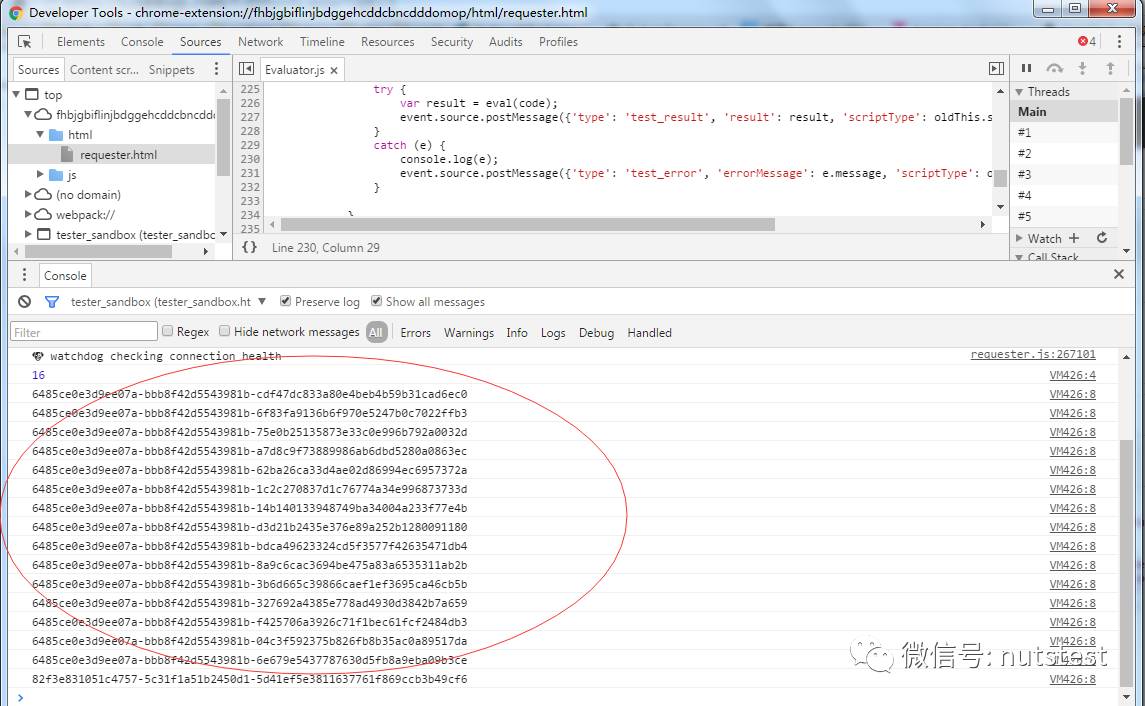This screenshot has width=1145, height=706.
Task: Switch to the Console panel tab
Action: [142, 42]
